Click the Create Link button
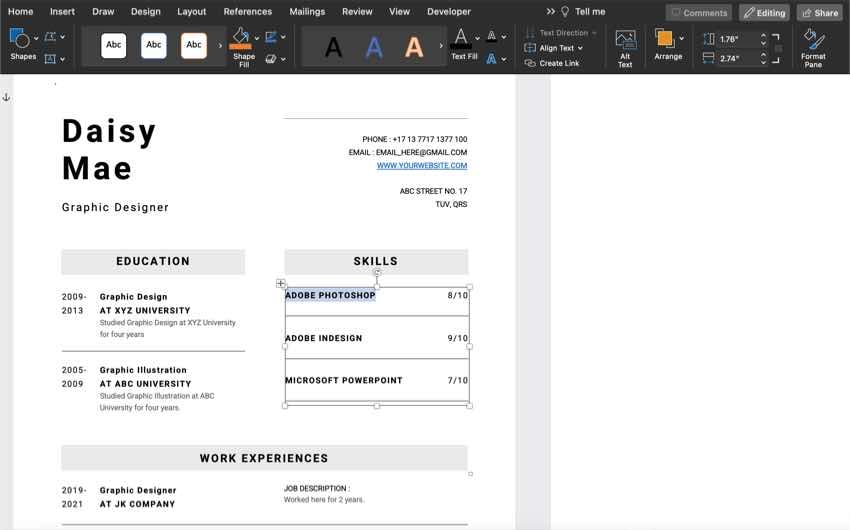 pyautogui.click(x=552, y=63)
